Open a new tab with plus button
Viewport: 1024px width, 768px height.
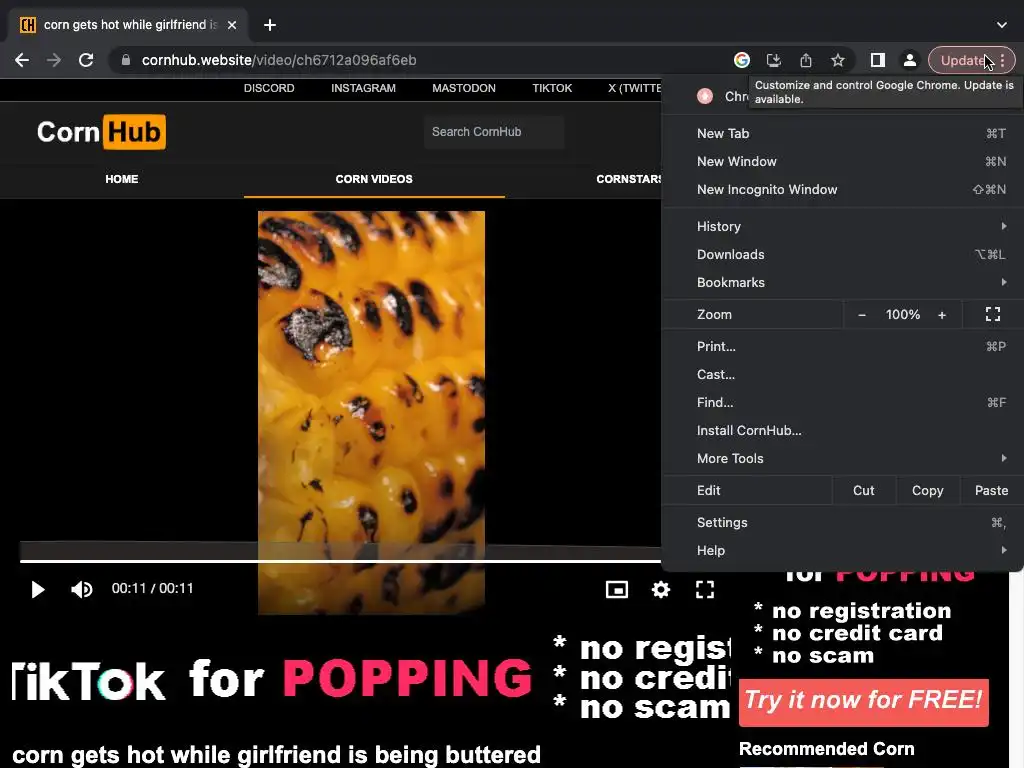[270, 25]
